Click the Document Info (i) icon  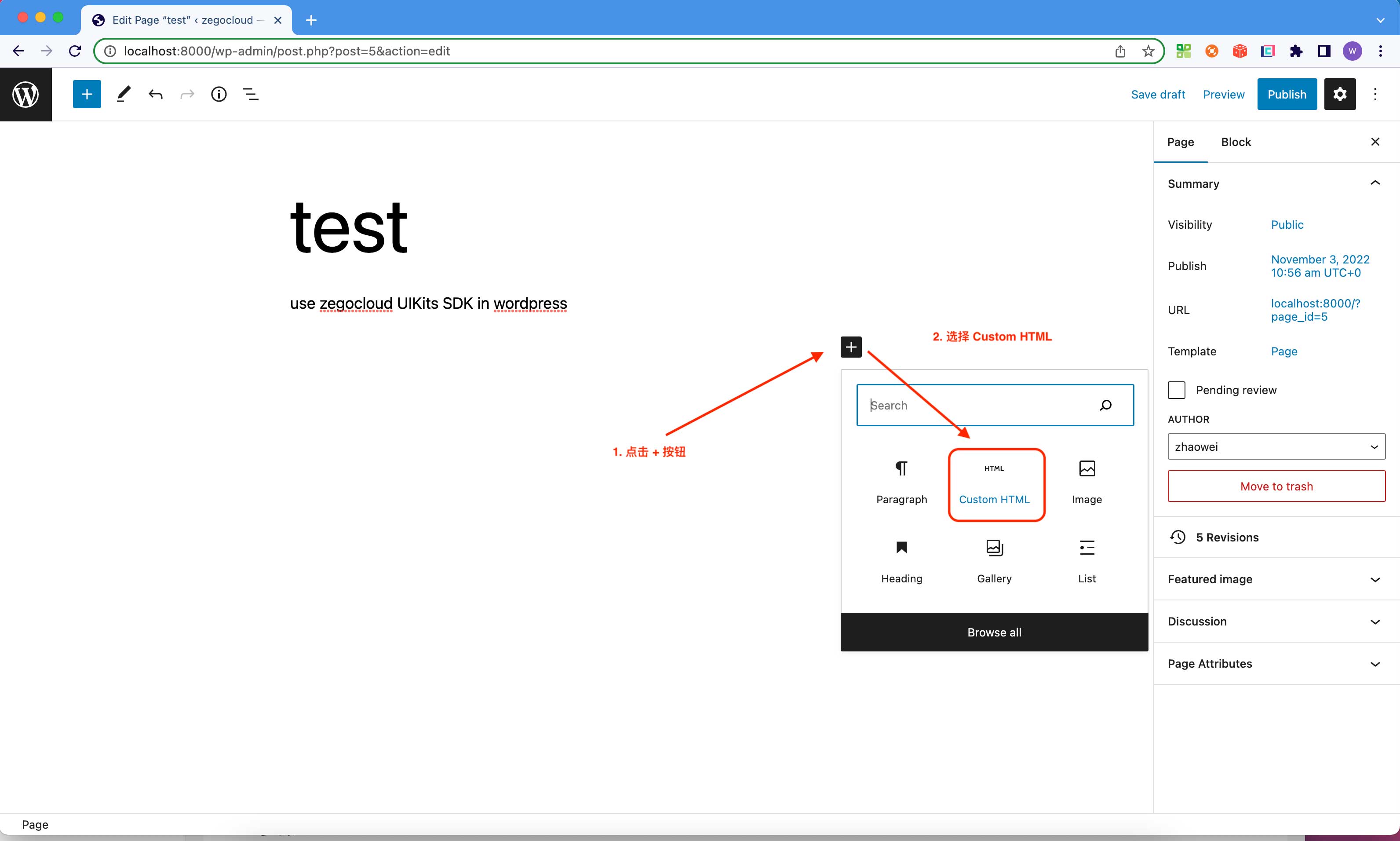tap(220, 94)
